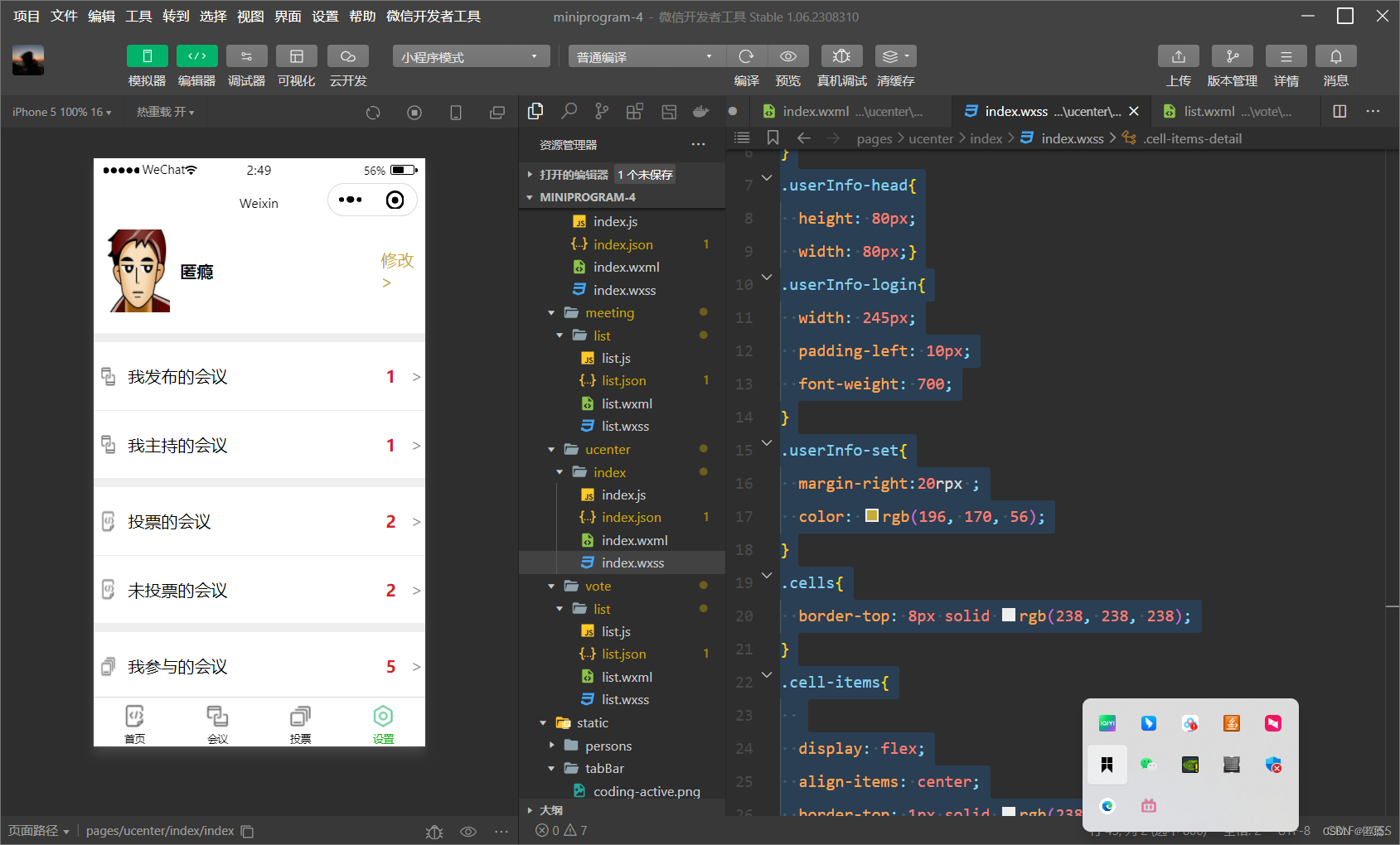The image size is (1400, 845).
Task: Open the iPhone 5 device dropdown
Action: tap(61, 112)
